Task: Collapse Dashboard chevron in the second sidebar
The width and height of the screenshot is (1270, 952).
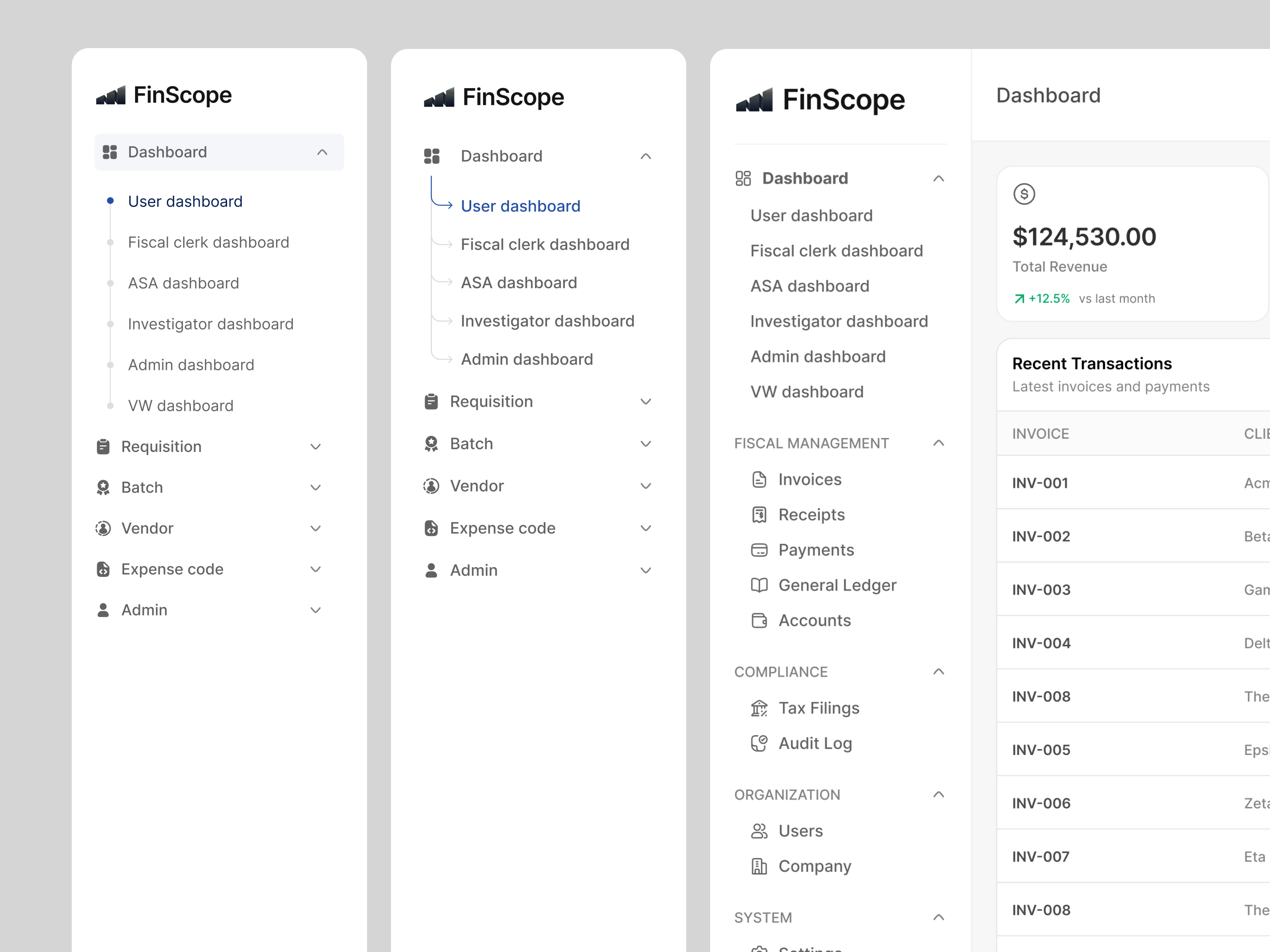Action: (646, 156)
